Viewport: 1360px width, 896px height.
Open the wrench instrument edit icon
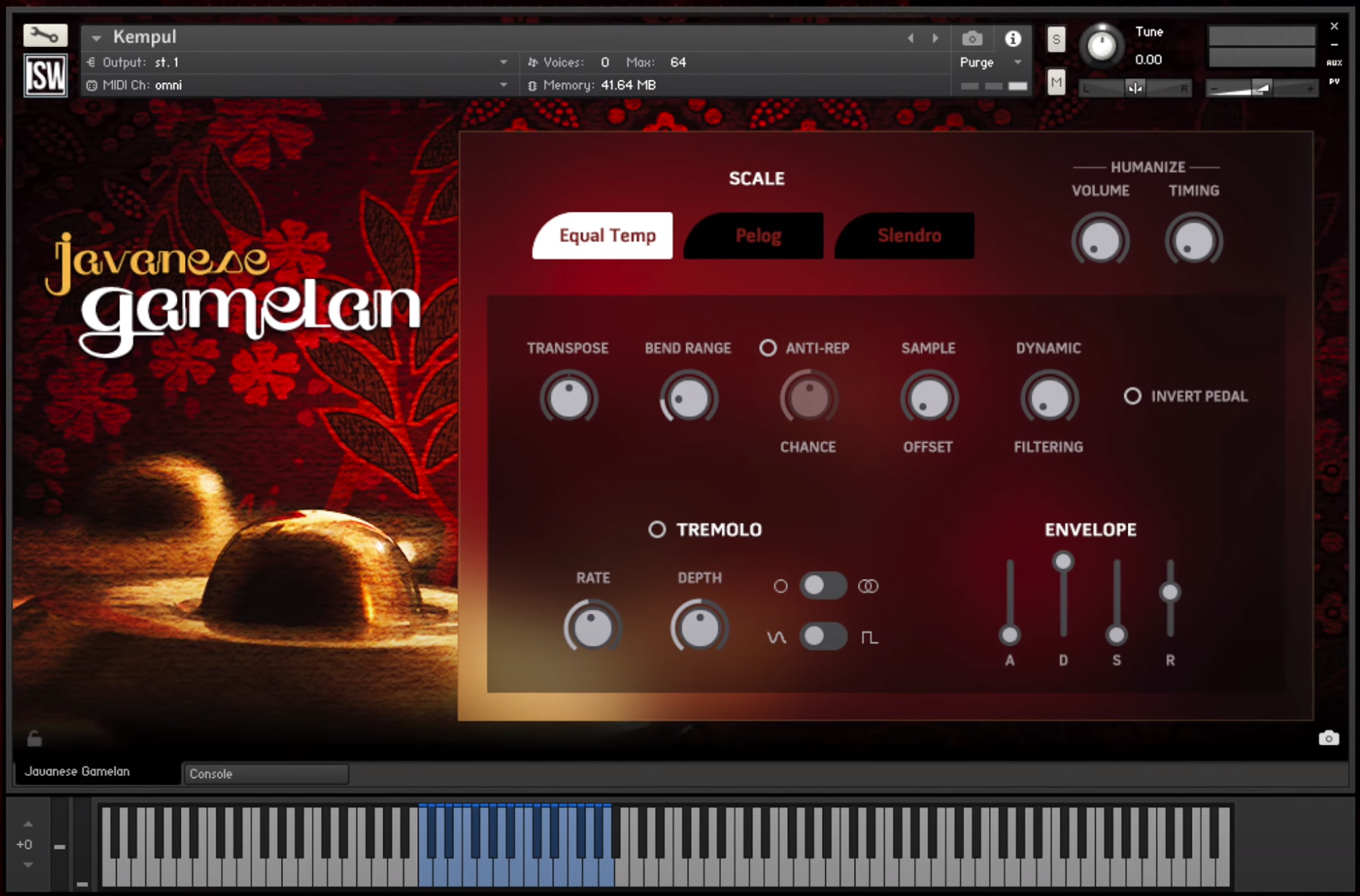(x=44, y=36)
